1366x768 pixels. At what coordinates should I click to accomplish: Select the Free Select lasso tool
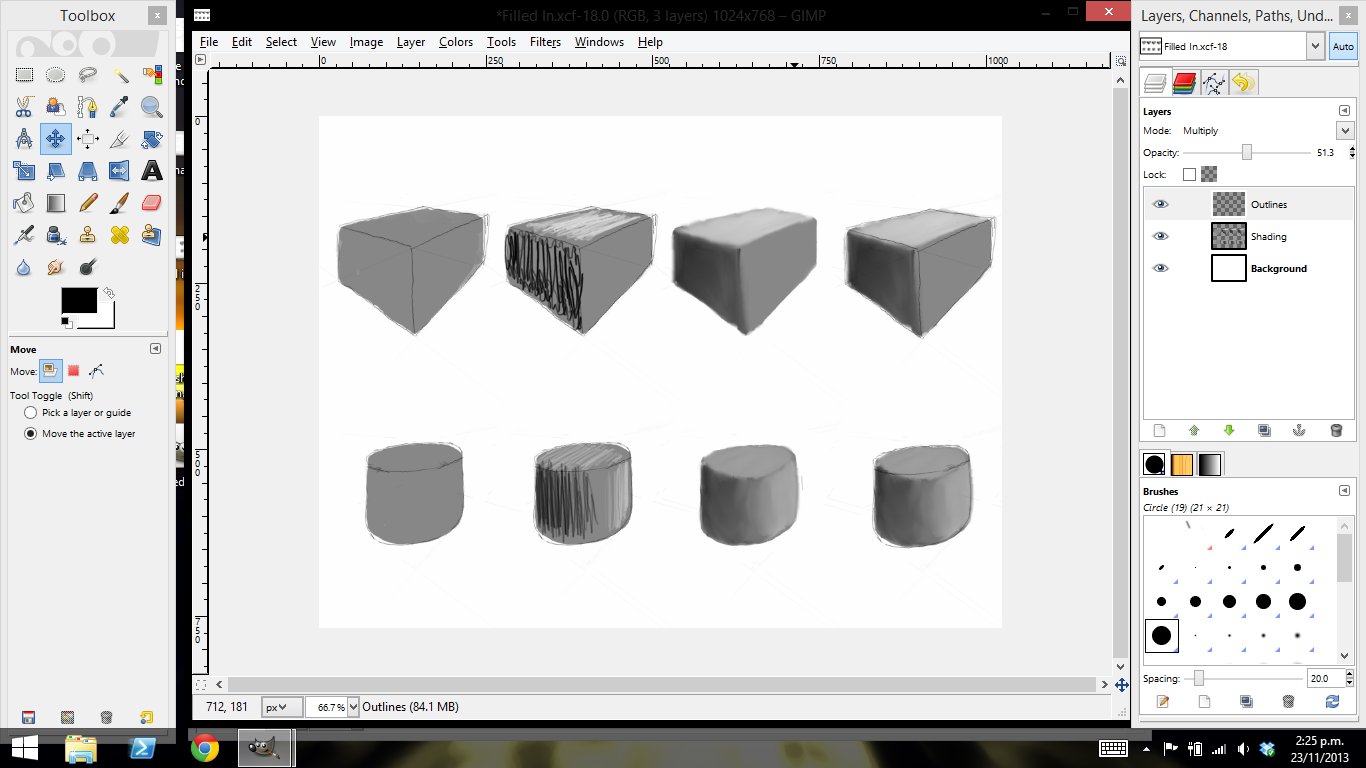88,75
